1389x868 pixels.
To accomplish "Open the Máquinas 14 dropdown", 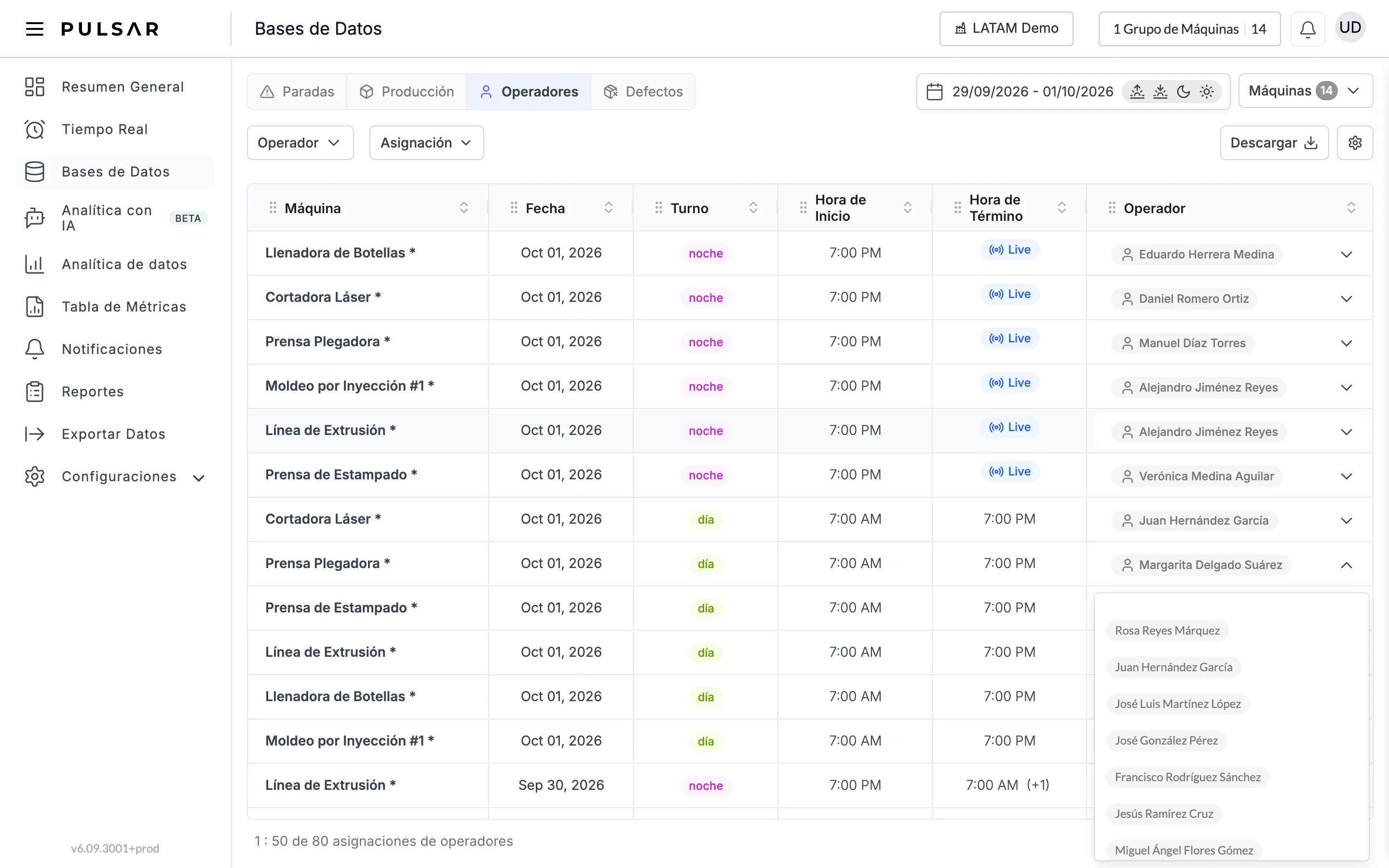I will (x=1305, y=91).
